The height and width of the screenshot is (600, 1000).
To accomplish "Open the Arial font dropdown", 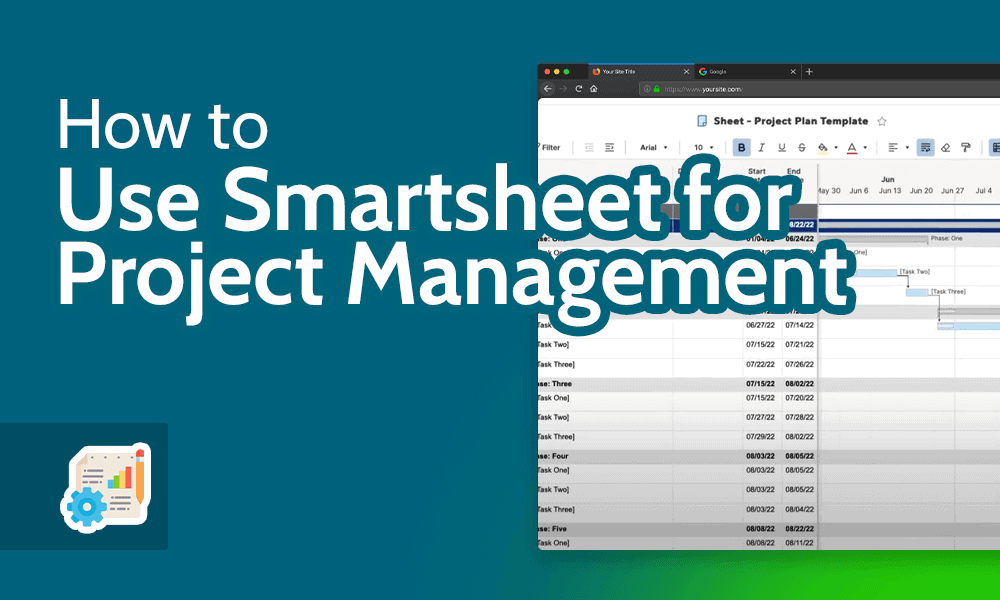I will pyautogui.click(x=654, y=147).
